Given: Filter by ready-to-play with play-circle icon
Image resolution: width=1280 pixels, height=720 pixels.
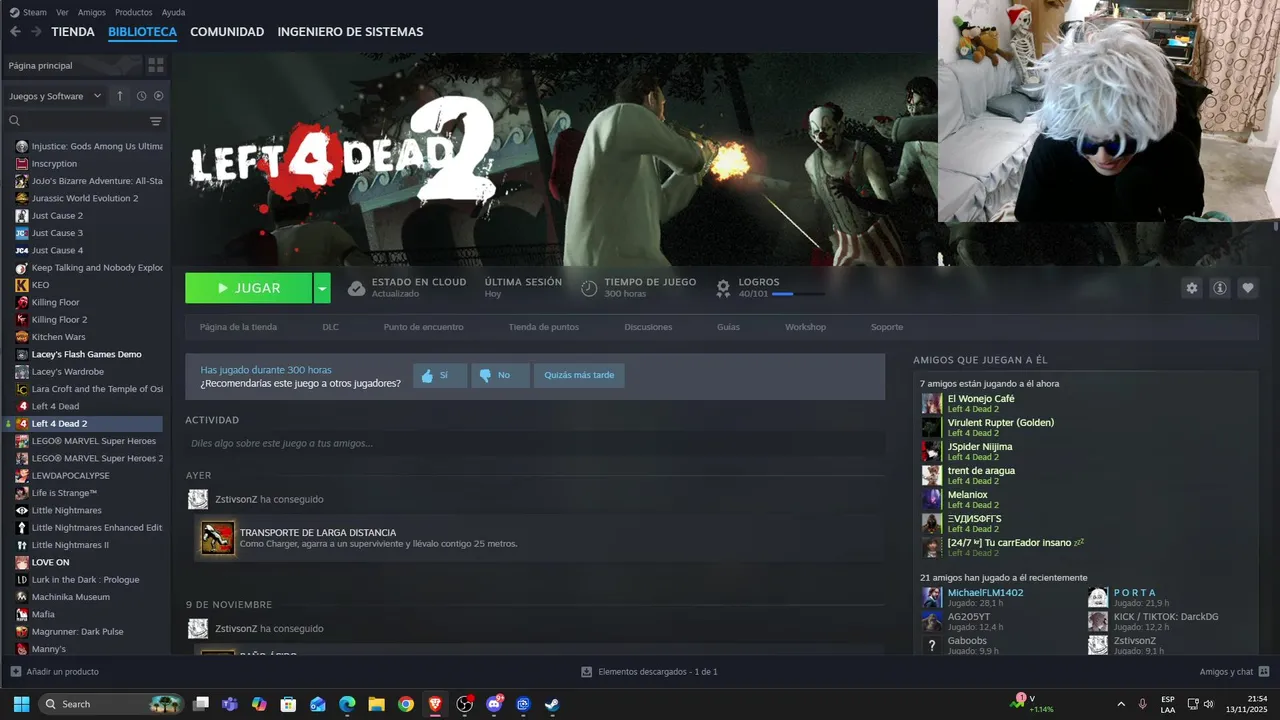Looking at the screenshot, I should pyautogui.click(x=158, y=96).
